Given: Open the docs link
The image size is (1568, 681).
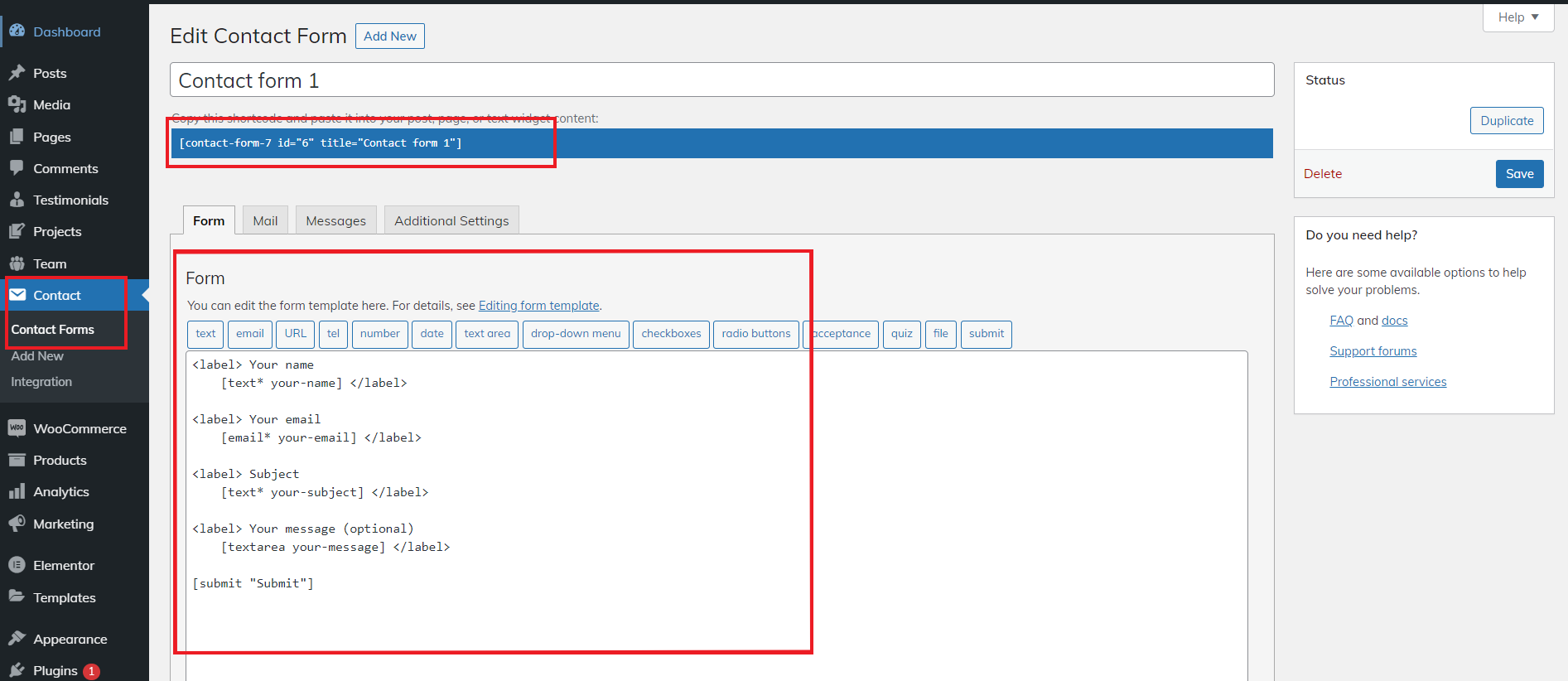Looking at the screenshot, I should click(x=1395, y=321).
